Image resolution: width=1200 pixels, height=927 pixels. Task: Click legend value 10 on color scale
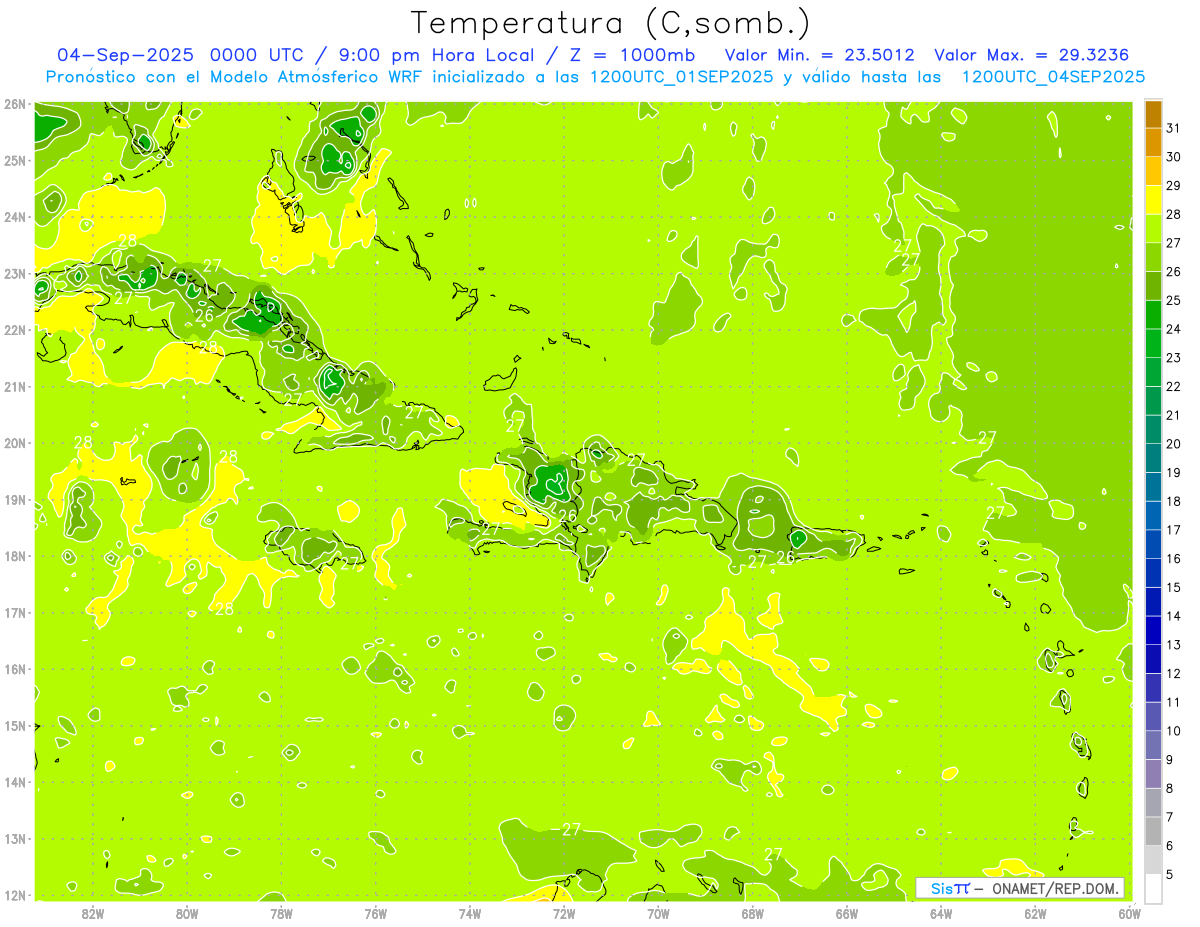(1174, 731)
